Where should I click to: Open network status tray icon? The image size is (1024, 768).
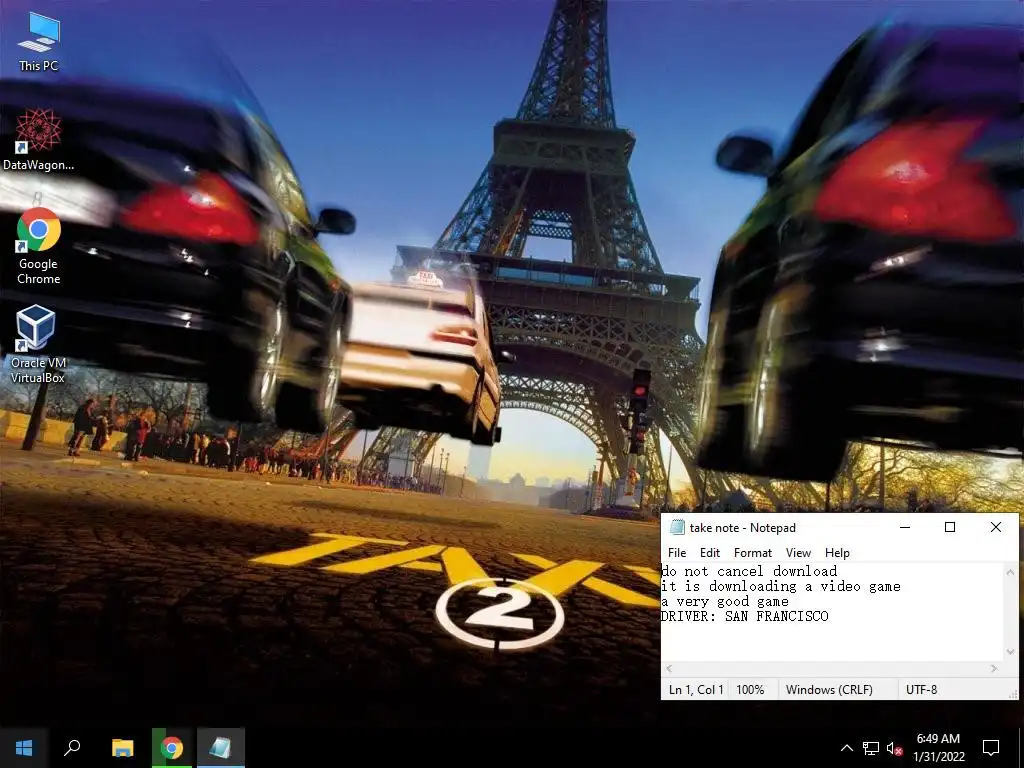click(871, 748)
